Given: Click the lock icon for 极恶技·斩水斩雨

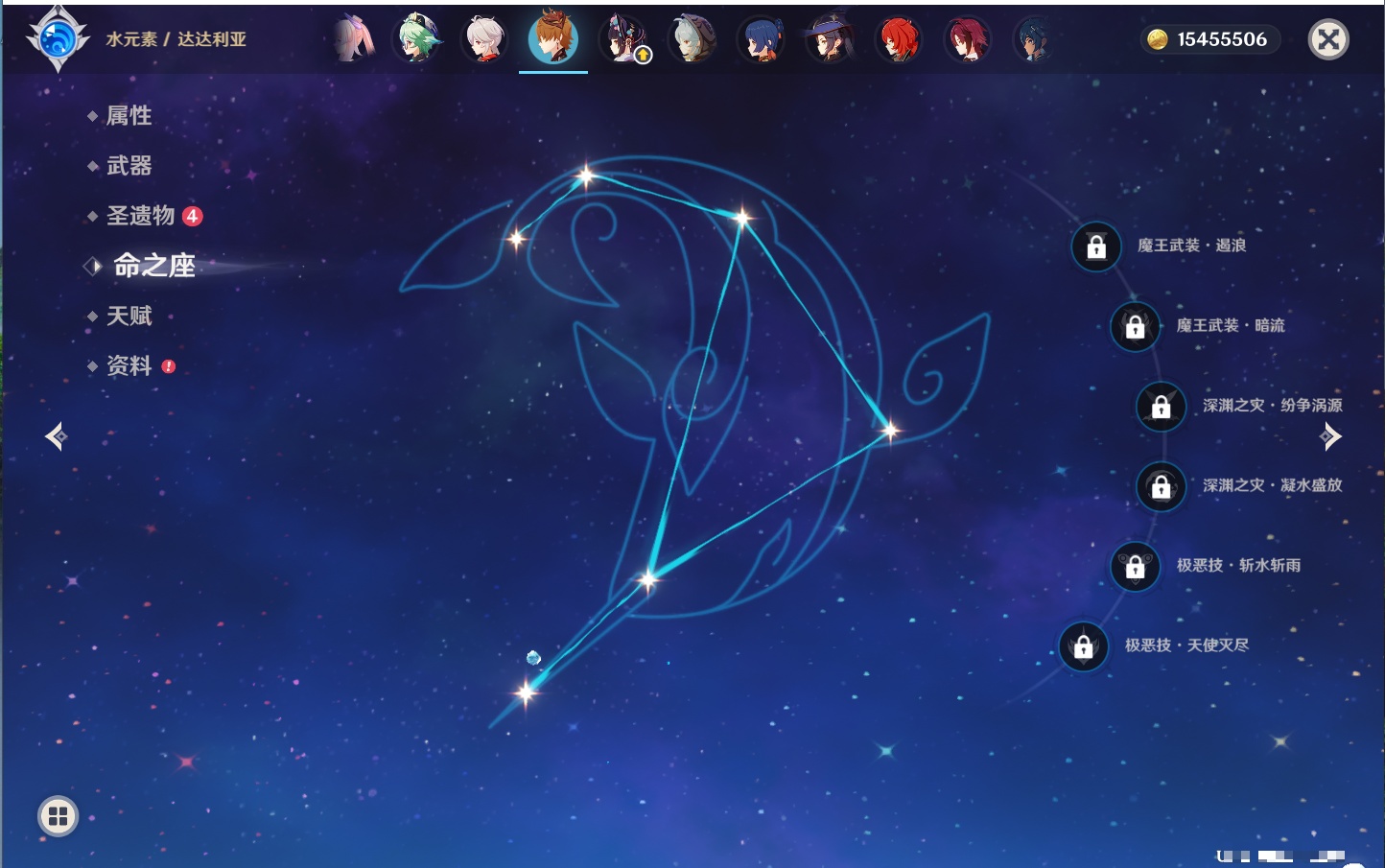Looking at the screenshot, I should coord(1135,566).
